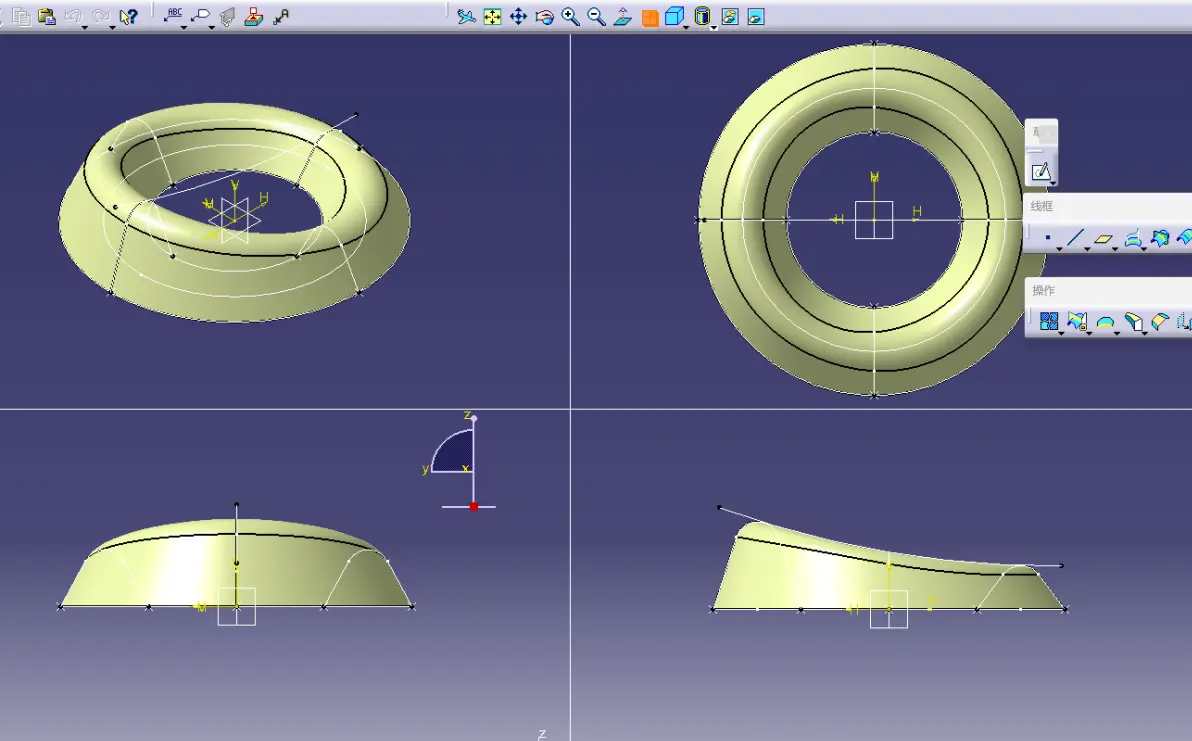Click the compass Z axis handle
This screenshot has height=741, width=1192.
point(474,418)
